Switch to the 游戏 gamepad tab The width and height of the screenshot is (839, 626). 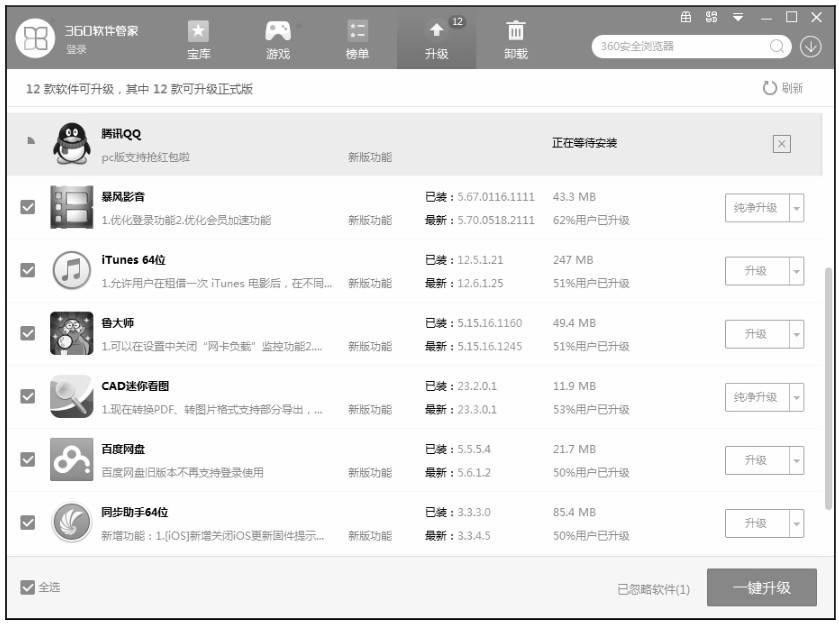tap(278, 40)
